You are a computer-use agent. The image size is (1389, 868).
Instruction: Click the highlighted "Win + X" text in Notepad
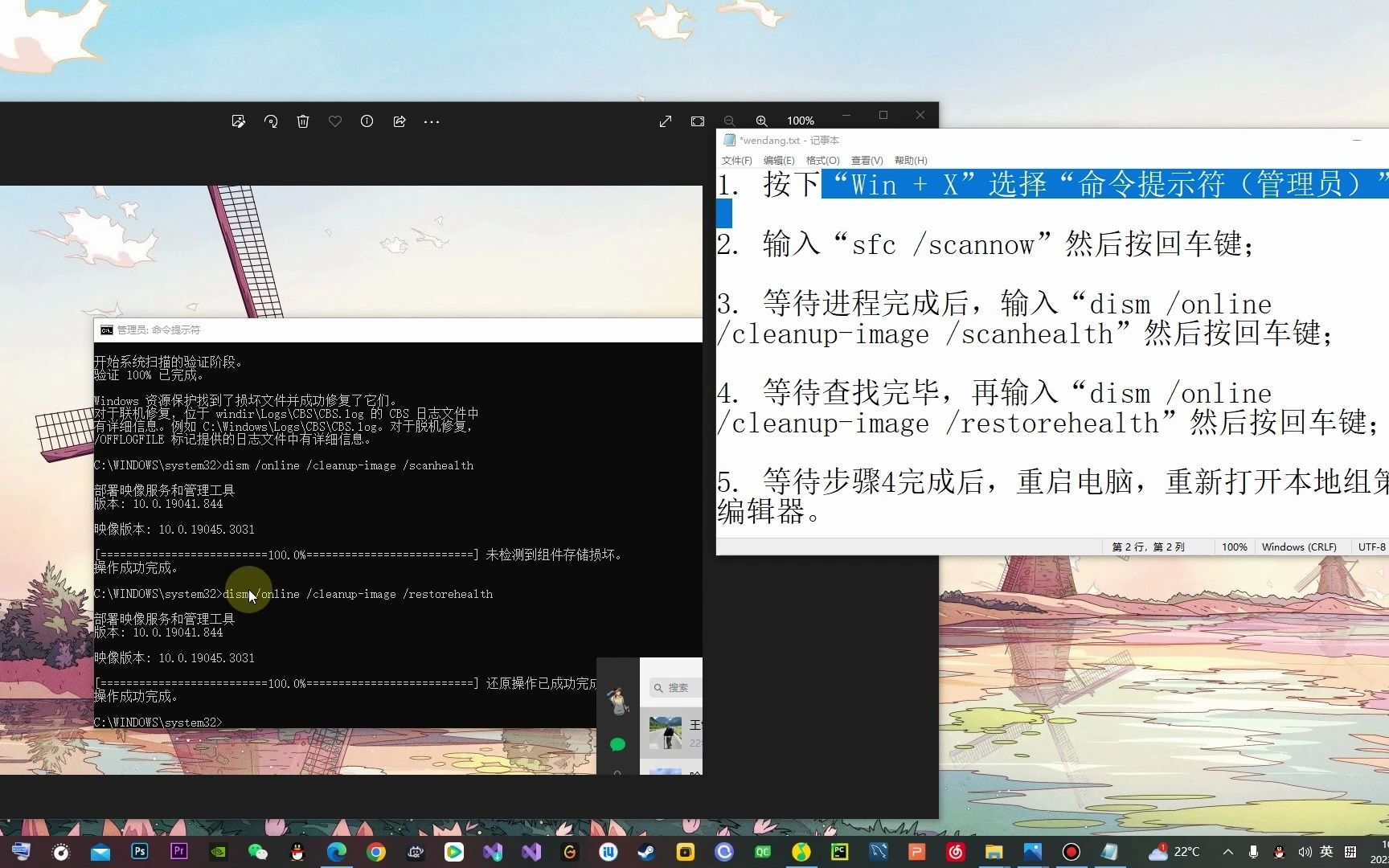click(905, 184)
